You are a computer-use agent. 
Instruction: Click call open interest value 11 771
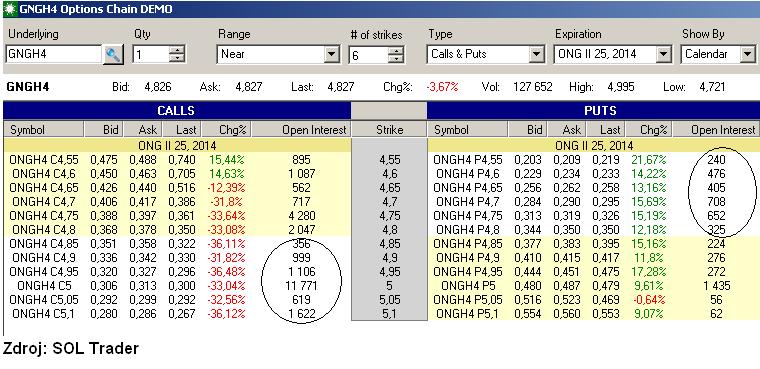301,286
